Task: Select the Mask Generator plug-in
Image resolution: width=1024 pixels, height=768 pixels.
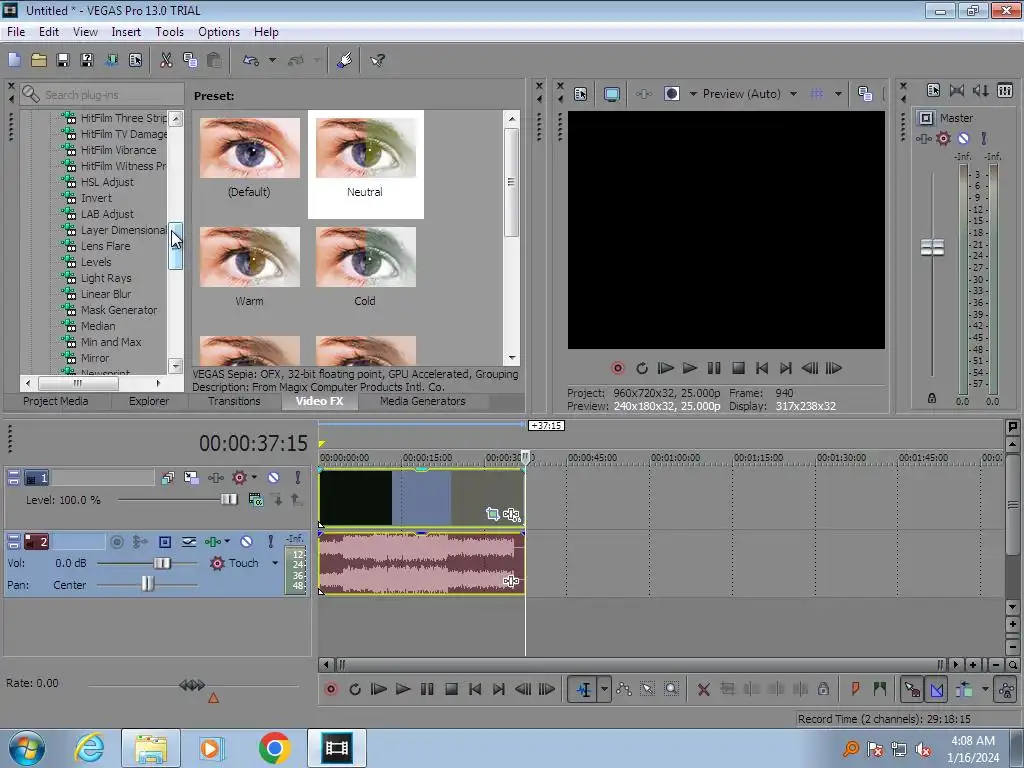Action: 119,310
